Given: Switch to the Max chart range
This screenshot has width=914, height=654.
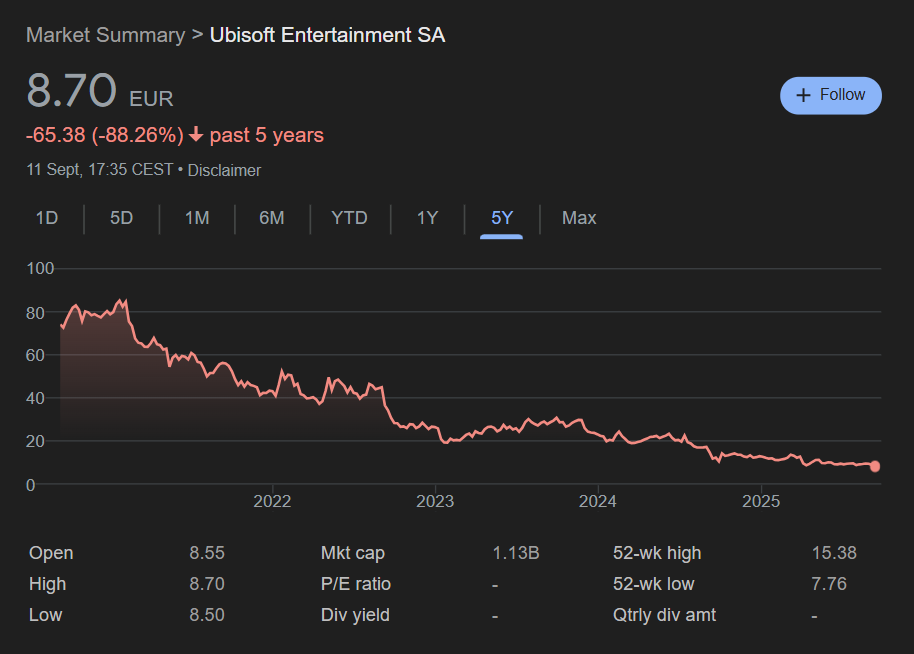Looking at the screenshot, I should 579,218.
